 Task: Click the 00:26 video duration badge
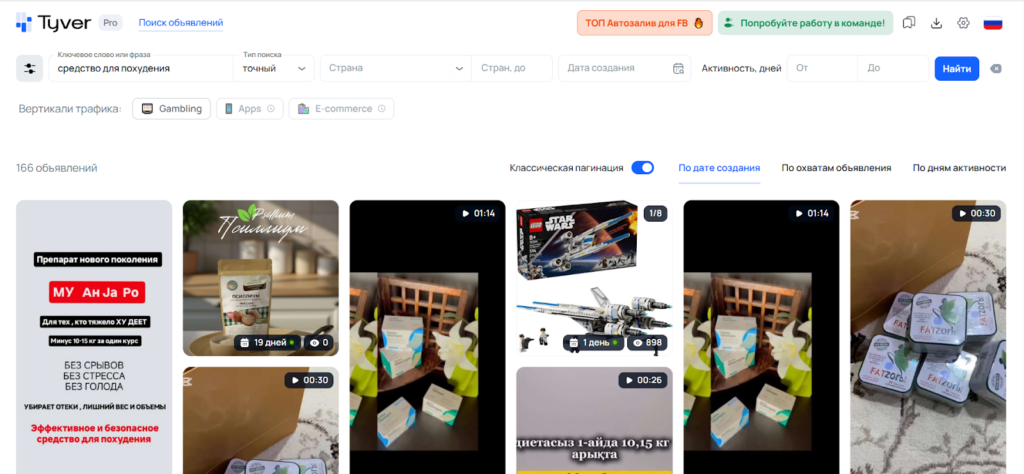643,380
